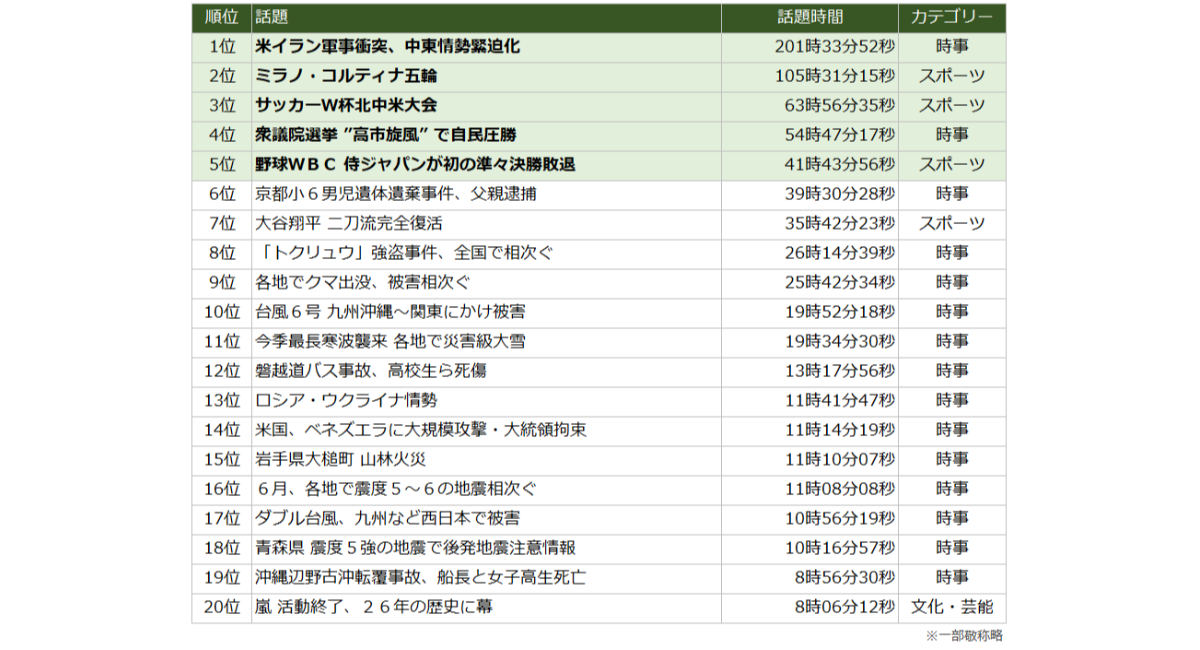The height and width of the screenshot is (650, 1200).
Task: Select topic ロシア・ウクライナ情勢
Action: coord(346,400)
